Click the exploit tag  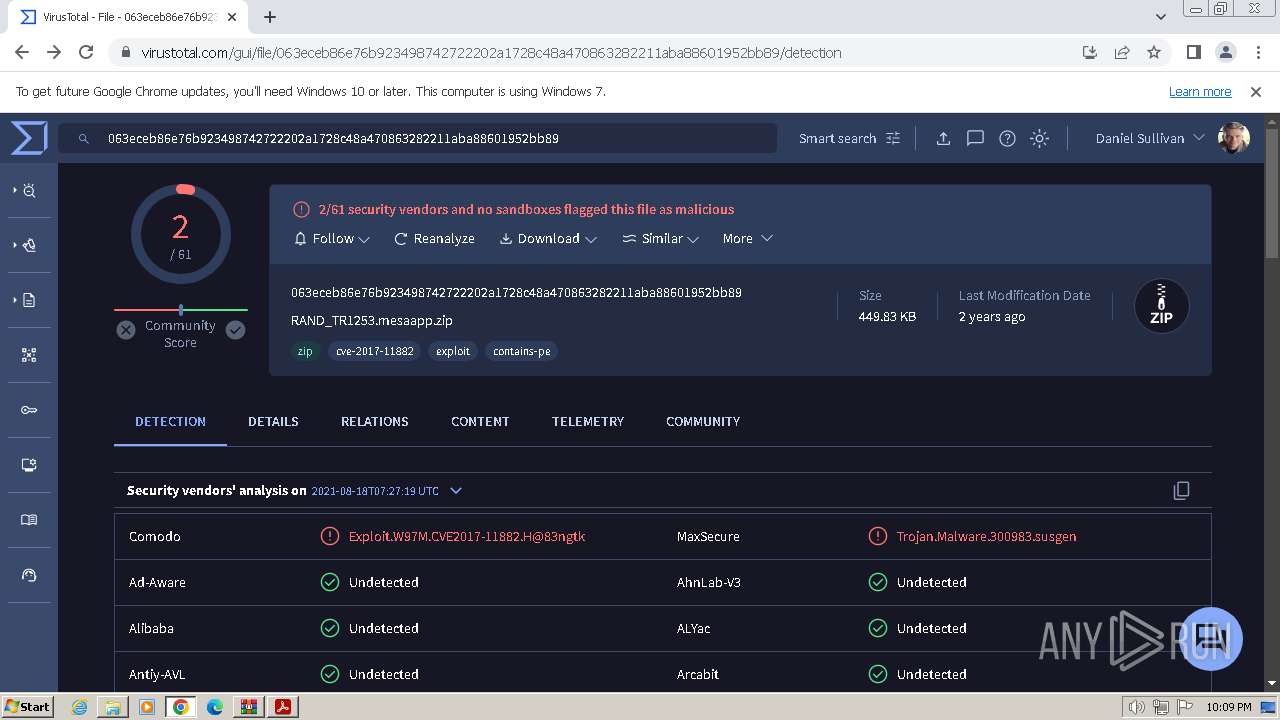click(x=452, y=351)
